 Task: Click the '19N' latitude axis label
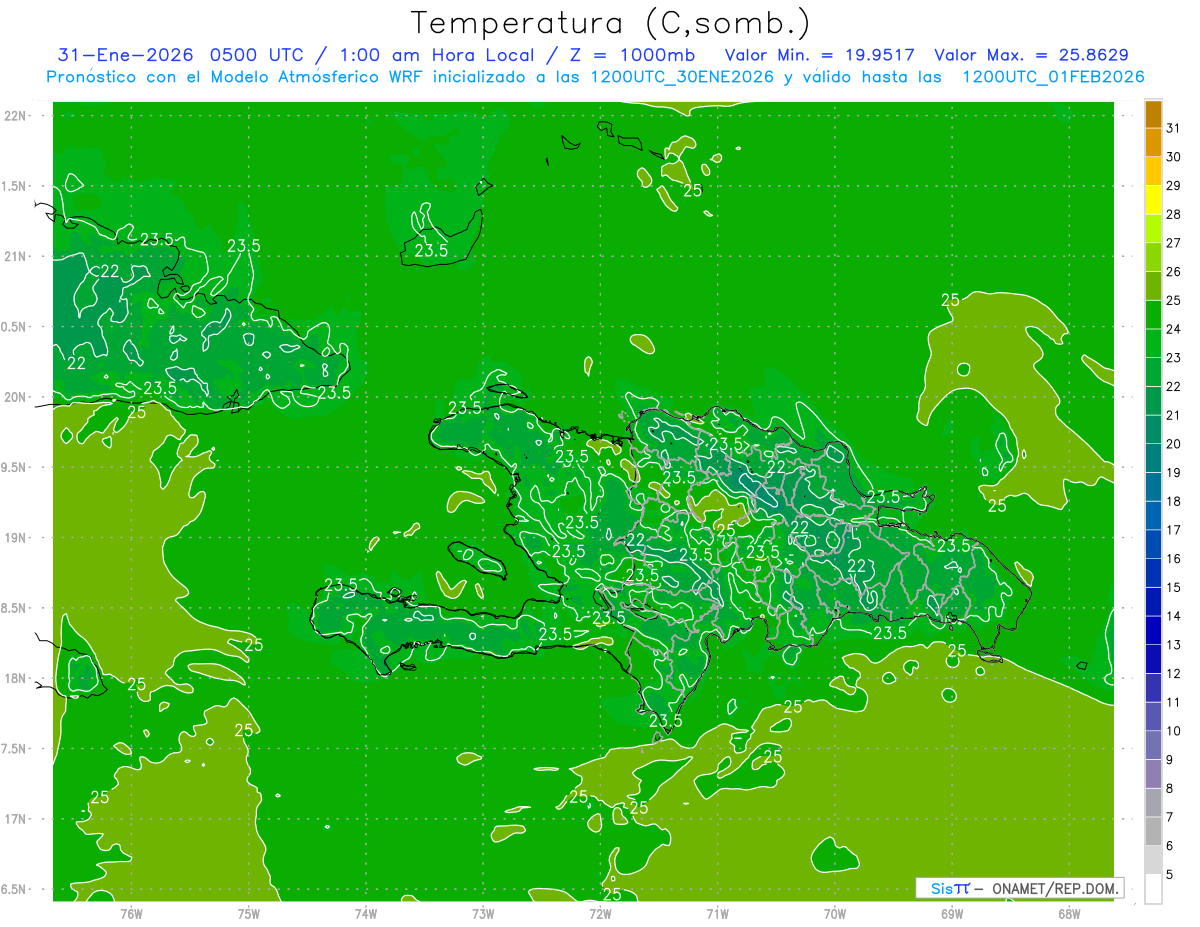click(x=16, y=538)
